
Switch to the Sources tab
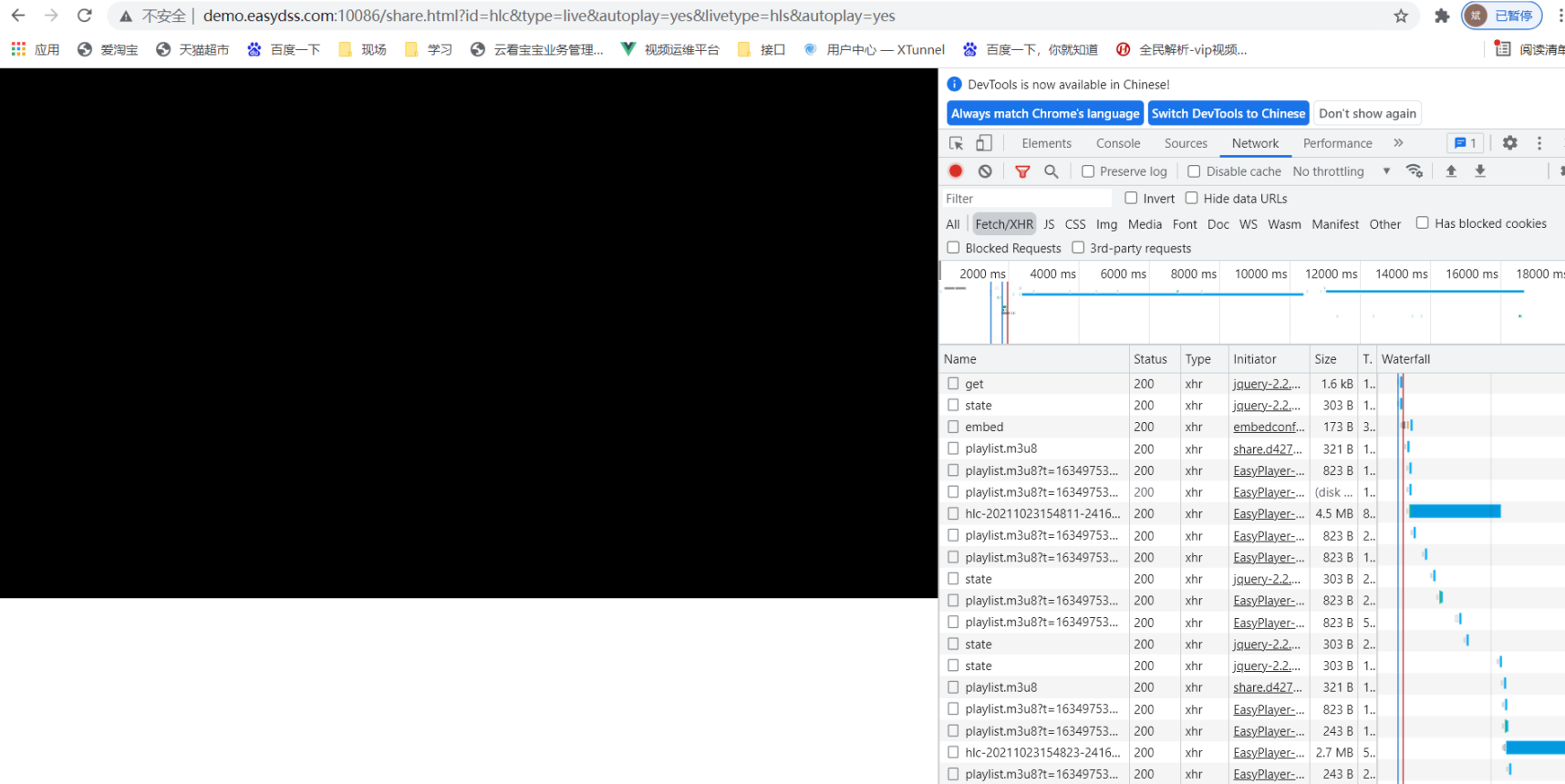(x=1186, y=143)
